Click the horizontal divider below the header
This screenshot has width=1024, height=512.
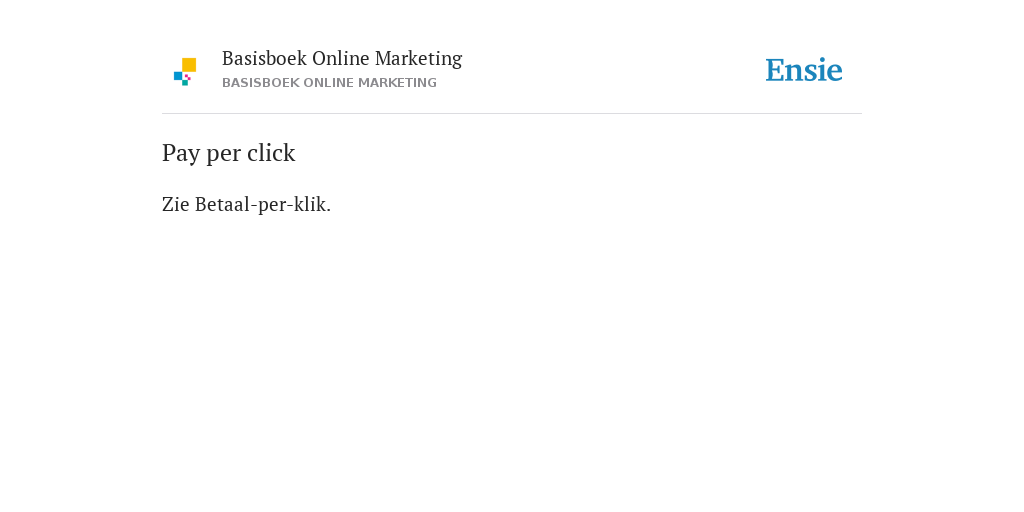pyautogui.click(x=512, y=114)
